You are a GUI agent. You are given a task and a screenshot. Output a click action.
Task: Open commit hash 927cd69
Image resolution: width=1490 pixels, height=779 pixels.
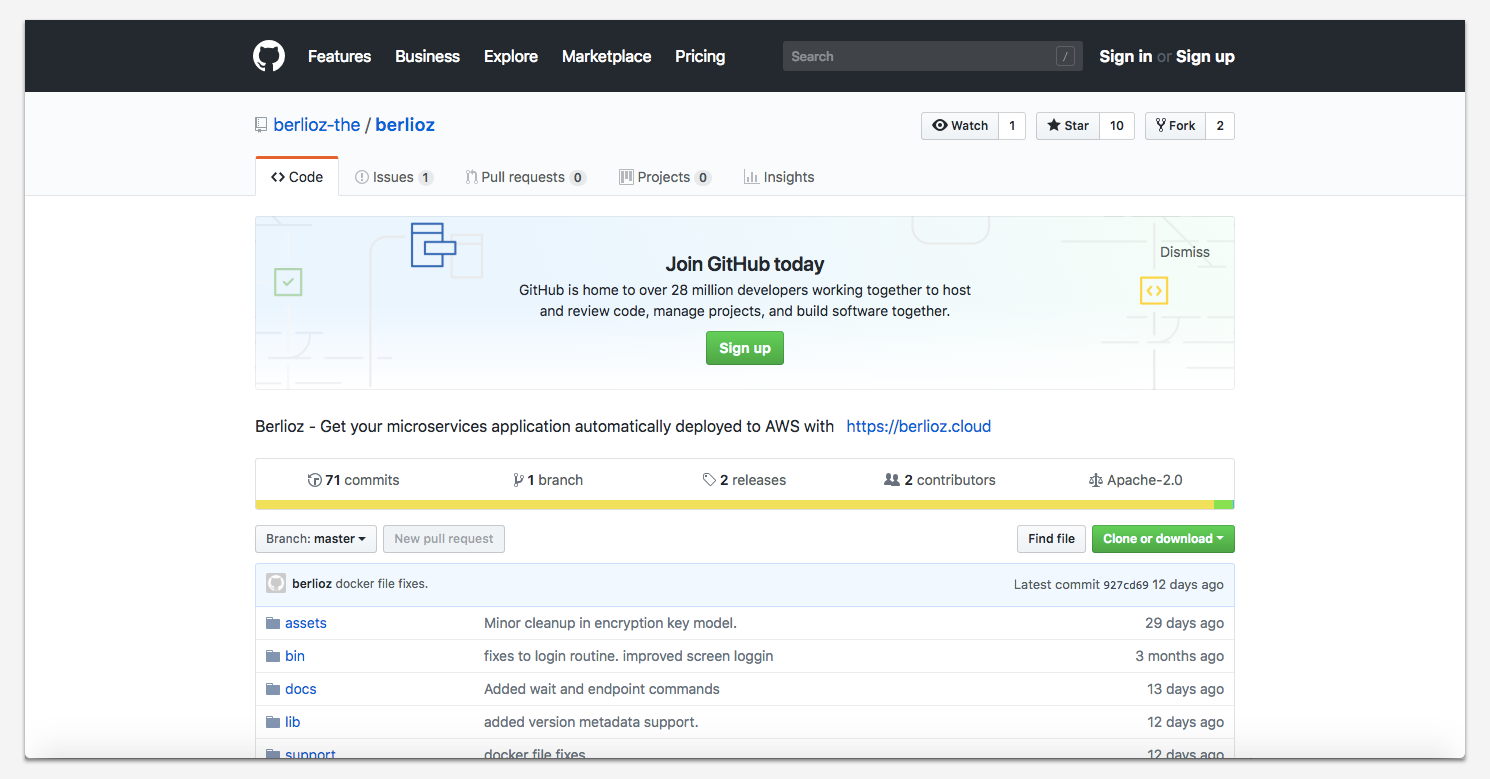point(1126,585)
